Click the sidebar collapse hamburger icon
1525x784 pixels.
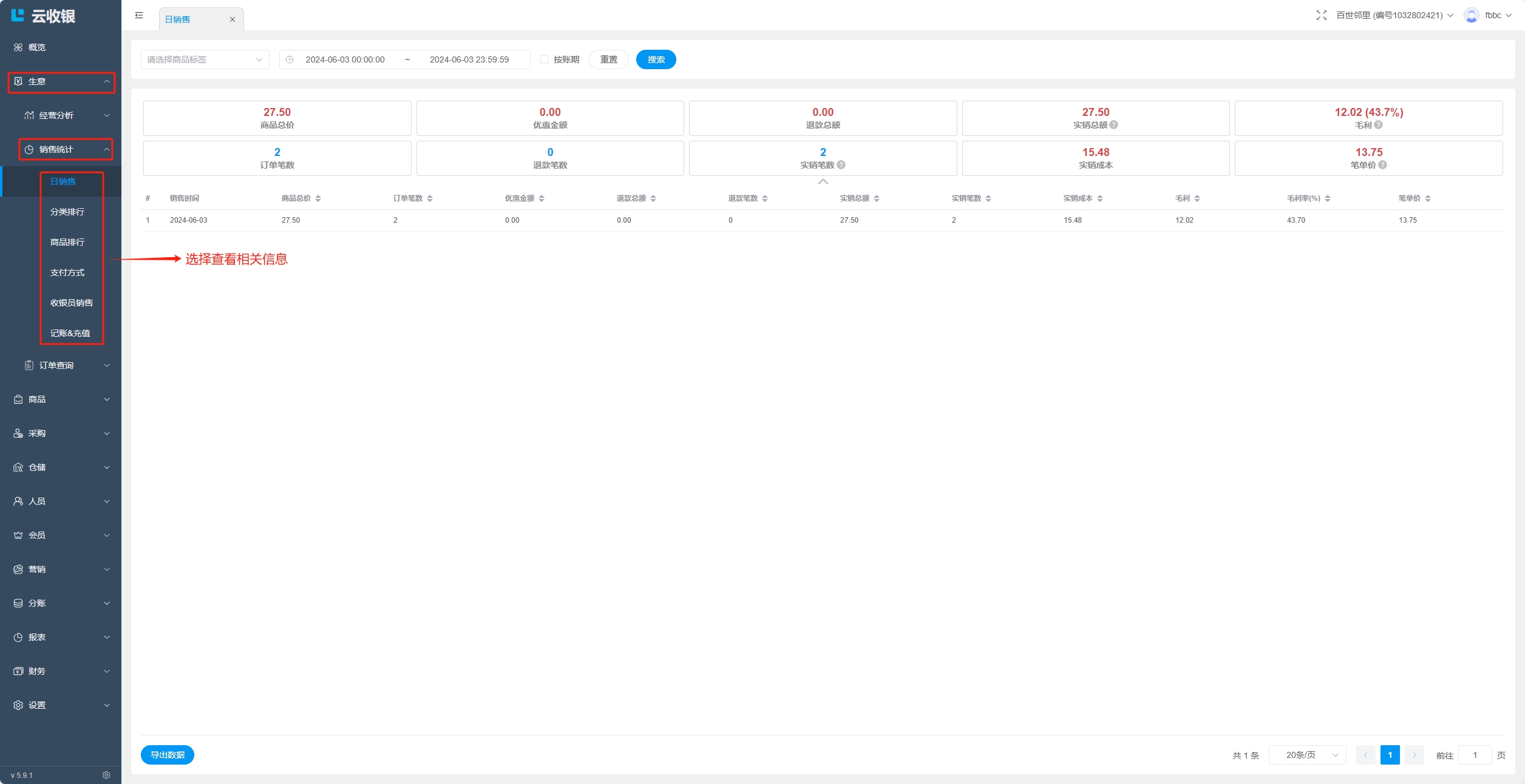pyautogui.click(x=139, y=15)
